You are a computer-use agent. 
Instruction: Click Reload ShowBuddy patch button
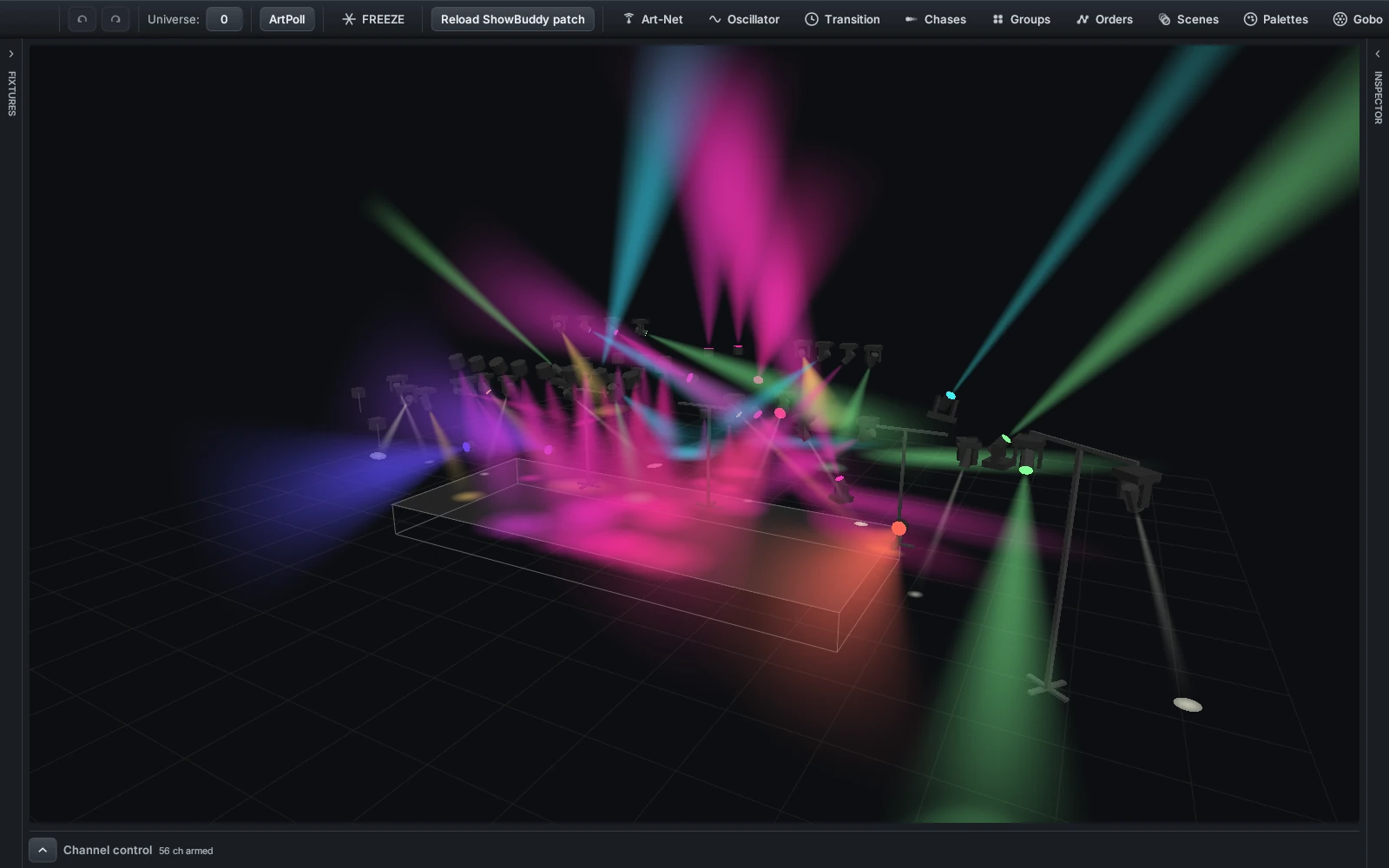coord(513,19)
